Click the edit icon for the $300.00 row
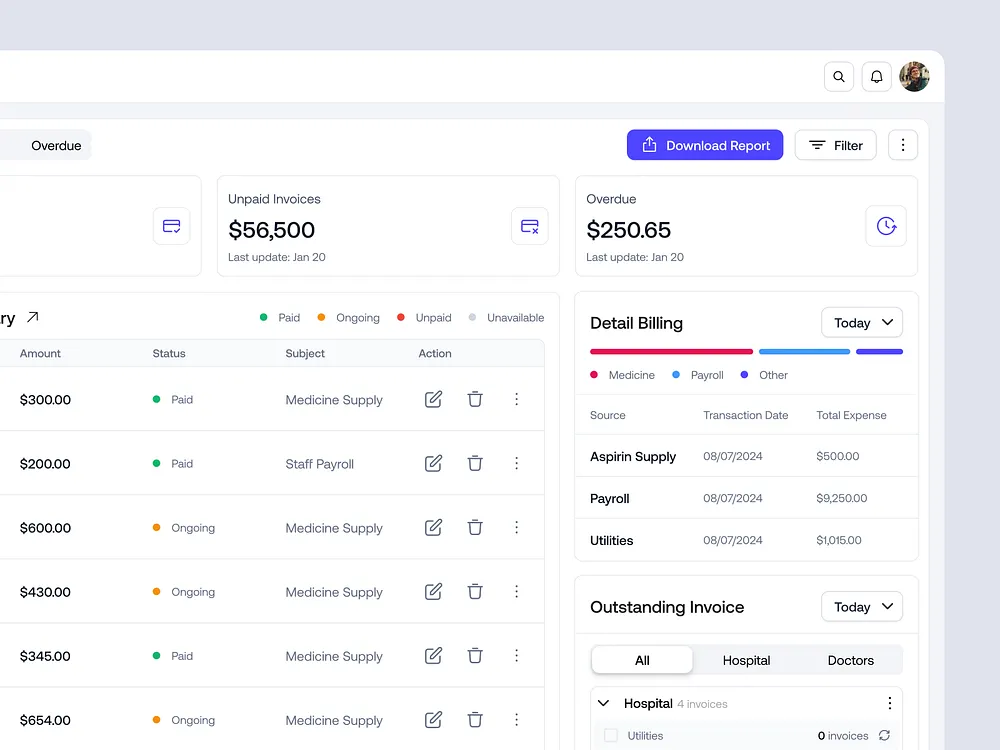The image size is (1000, 750). tap(433, 399)
